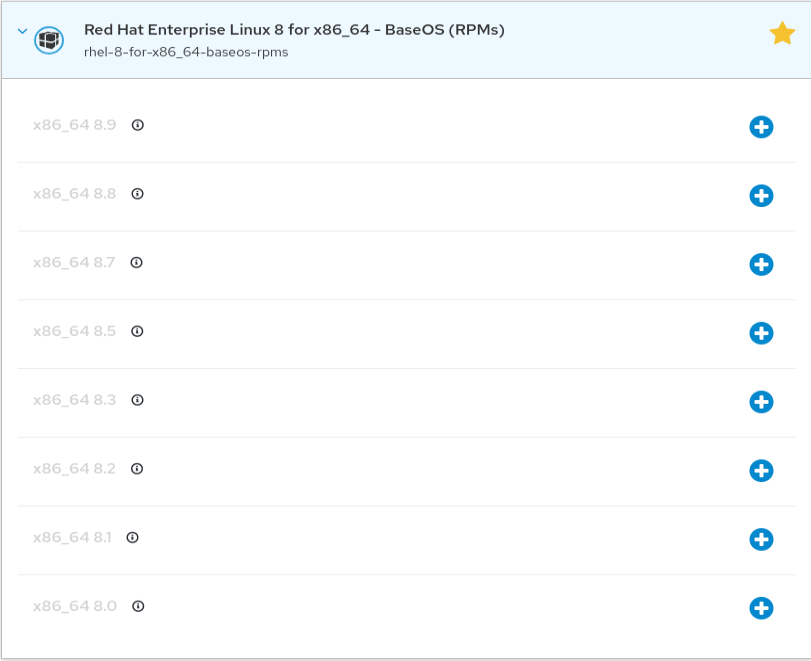Show info for x86_64 8.5 repository

138,331
